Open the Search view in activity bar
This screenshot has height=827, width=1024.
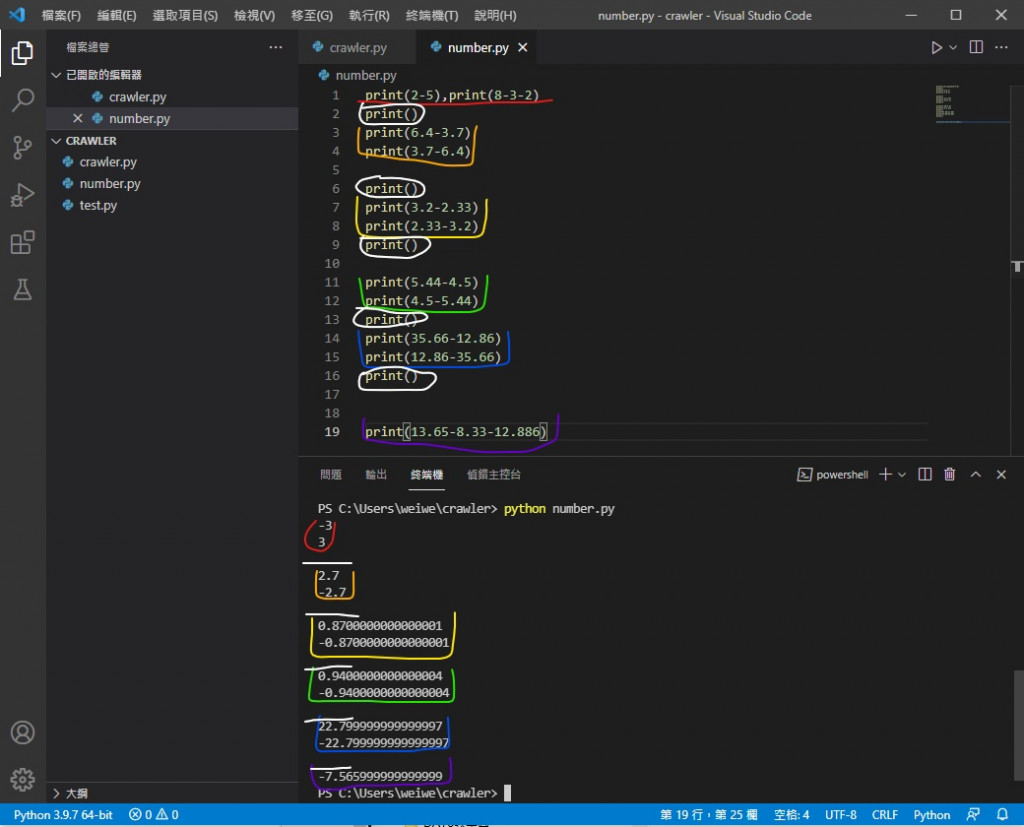[x=22, y=100]
